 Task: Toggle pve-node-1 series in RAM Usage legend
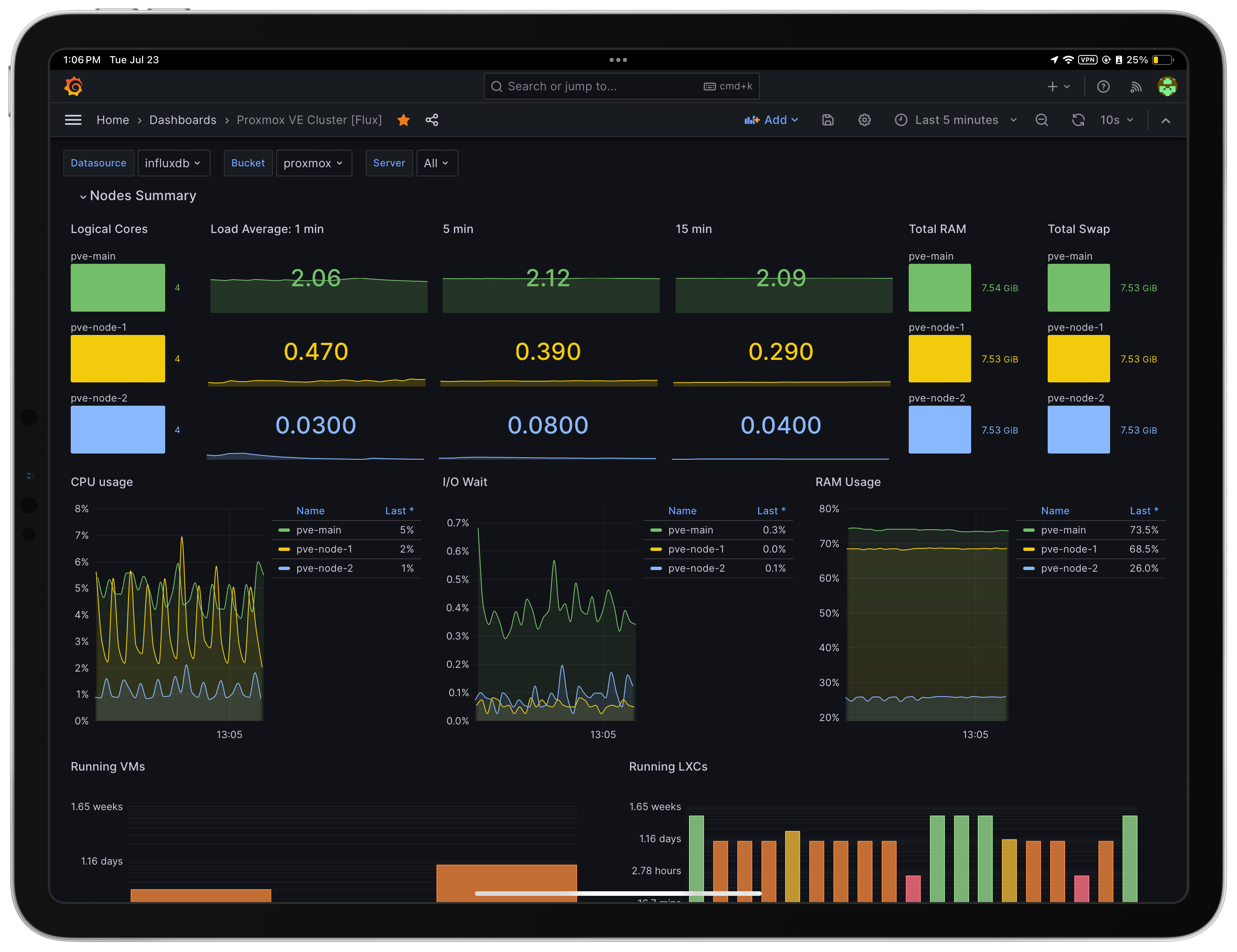click(1069, 549)
